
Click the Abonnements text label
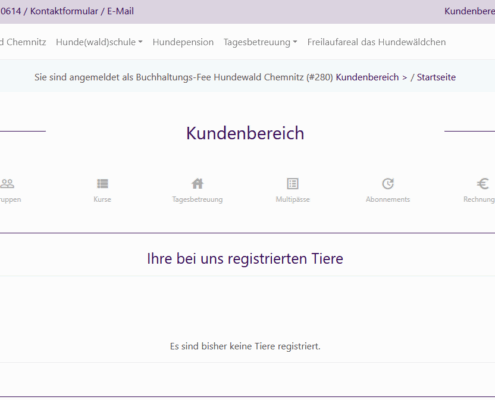388,199
